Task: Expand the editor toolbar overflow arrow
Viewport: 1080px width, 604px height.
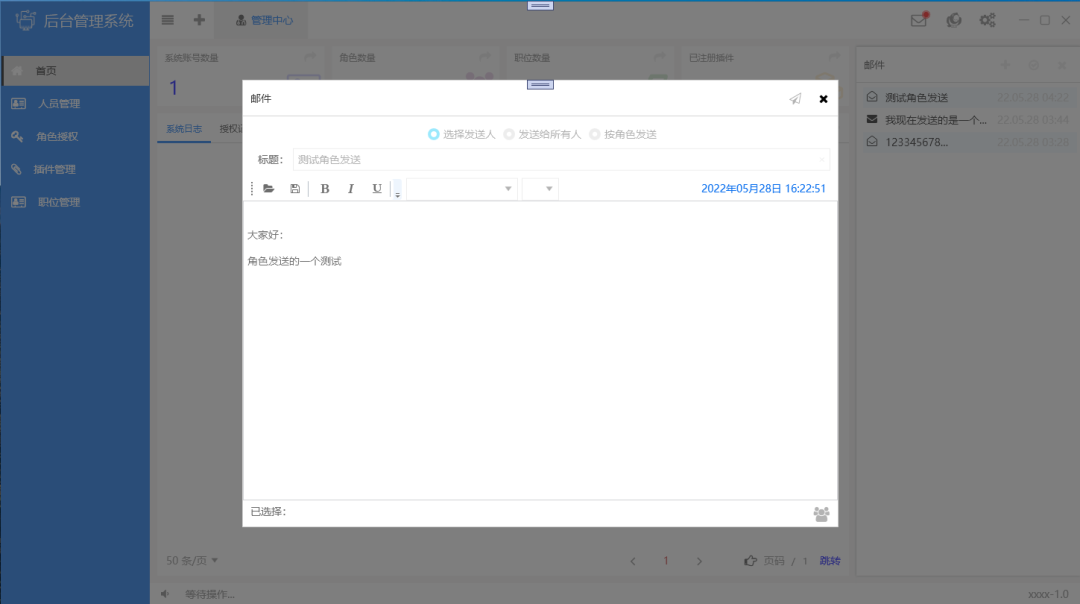Action: (397, 189)
